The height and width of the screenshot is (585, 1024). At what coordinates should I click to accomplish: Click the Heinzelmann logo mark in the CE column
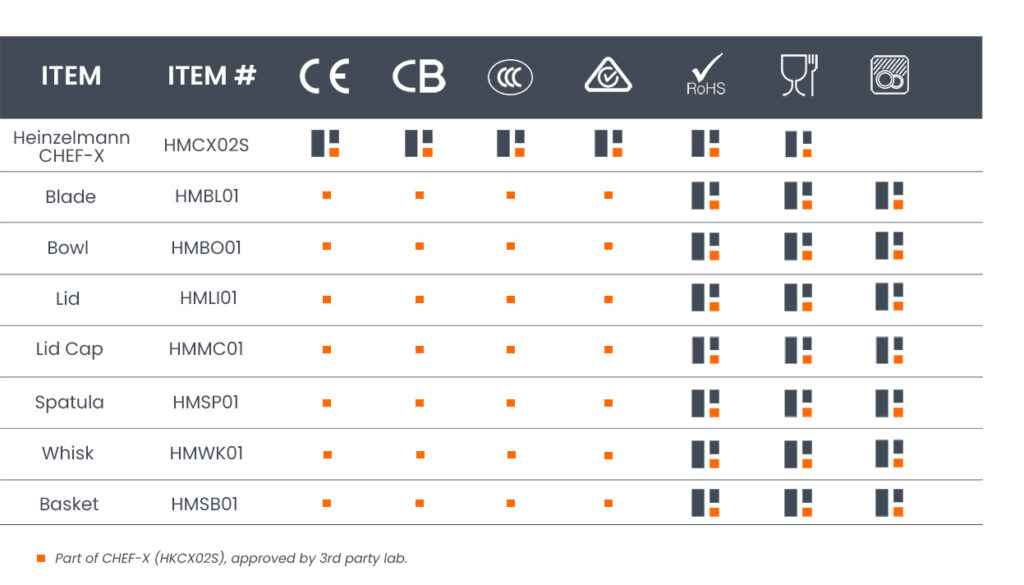pyautogui.click(x=326, y=144)
